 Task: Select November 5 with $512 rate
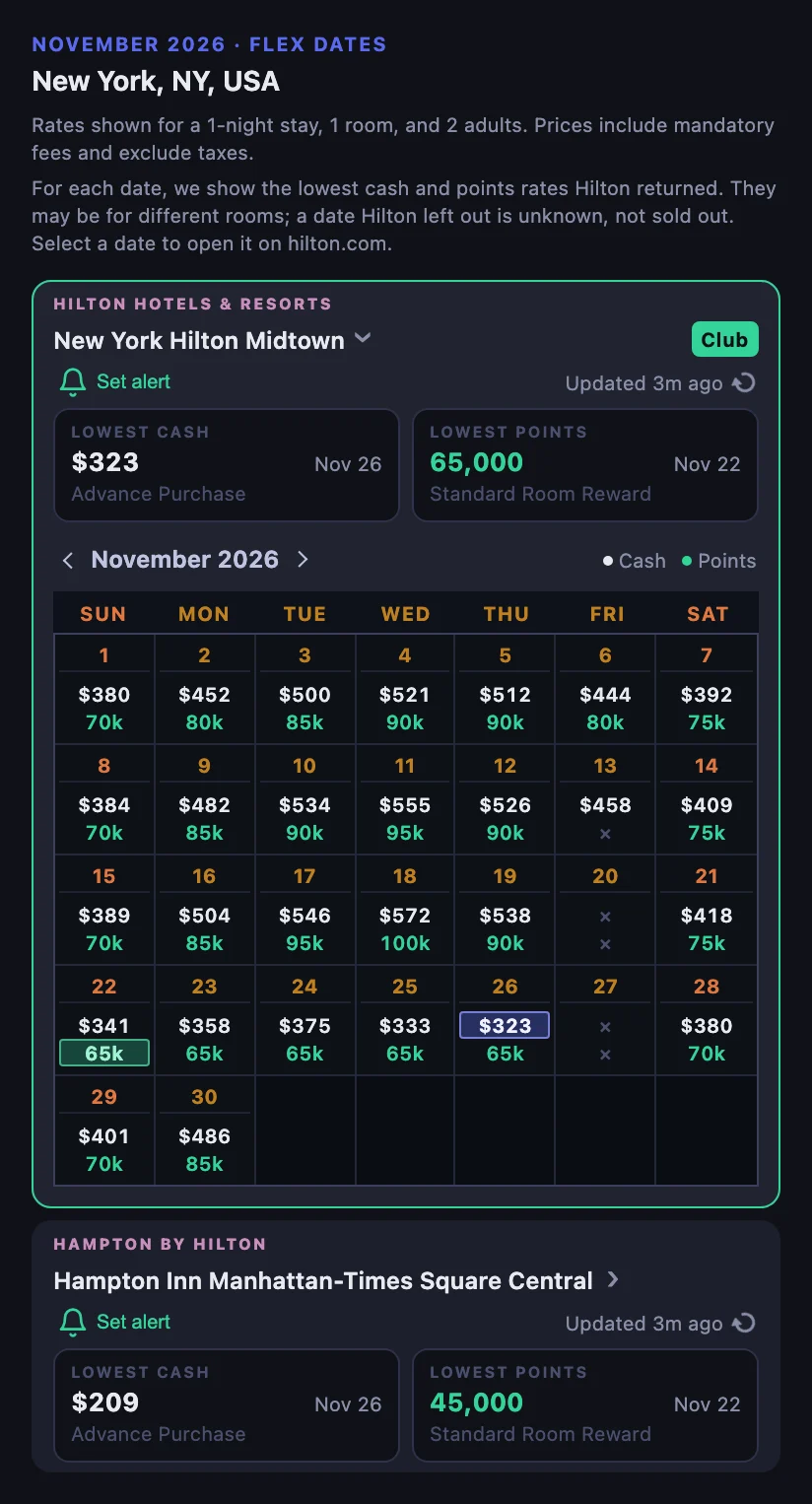pyautogui.click(x=506, y=689)
